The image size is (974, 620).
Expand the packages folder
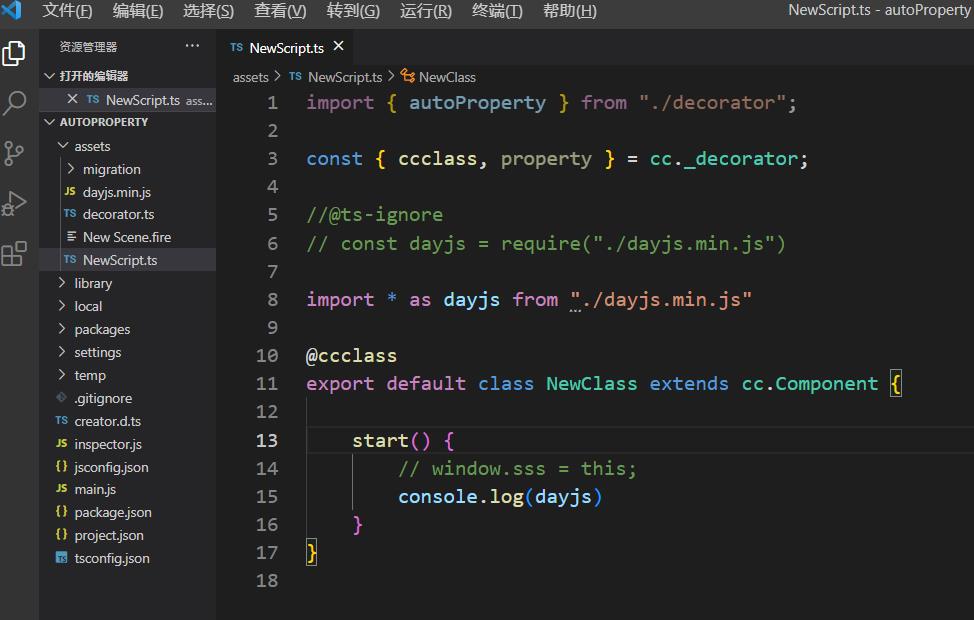click(61, 329)
